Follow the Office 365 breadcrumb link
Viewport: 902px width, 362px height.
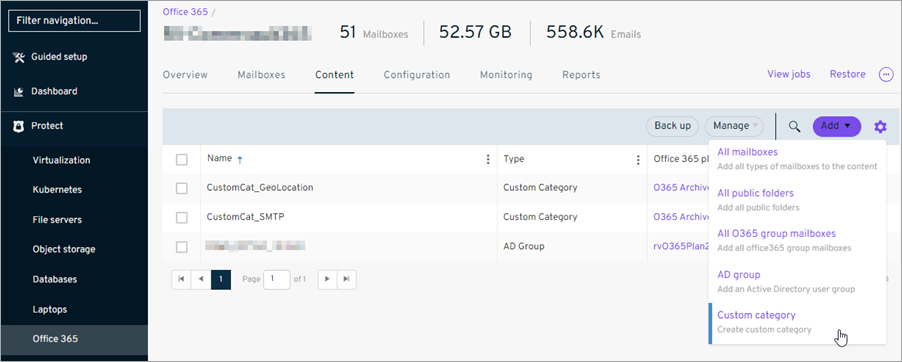tap(185, 12)
